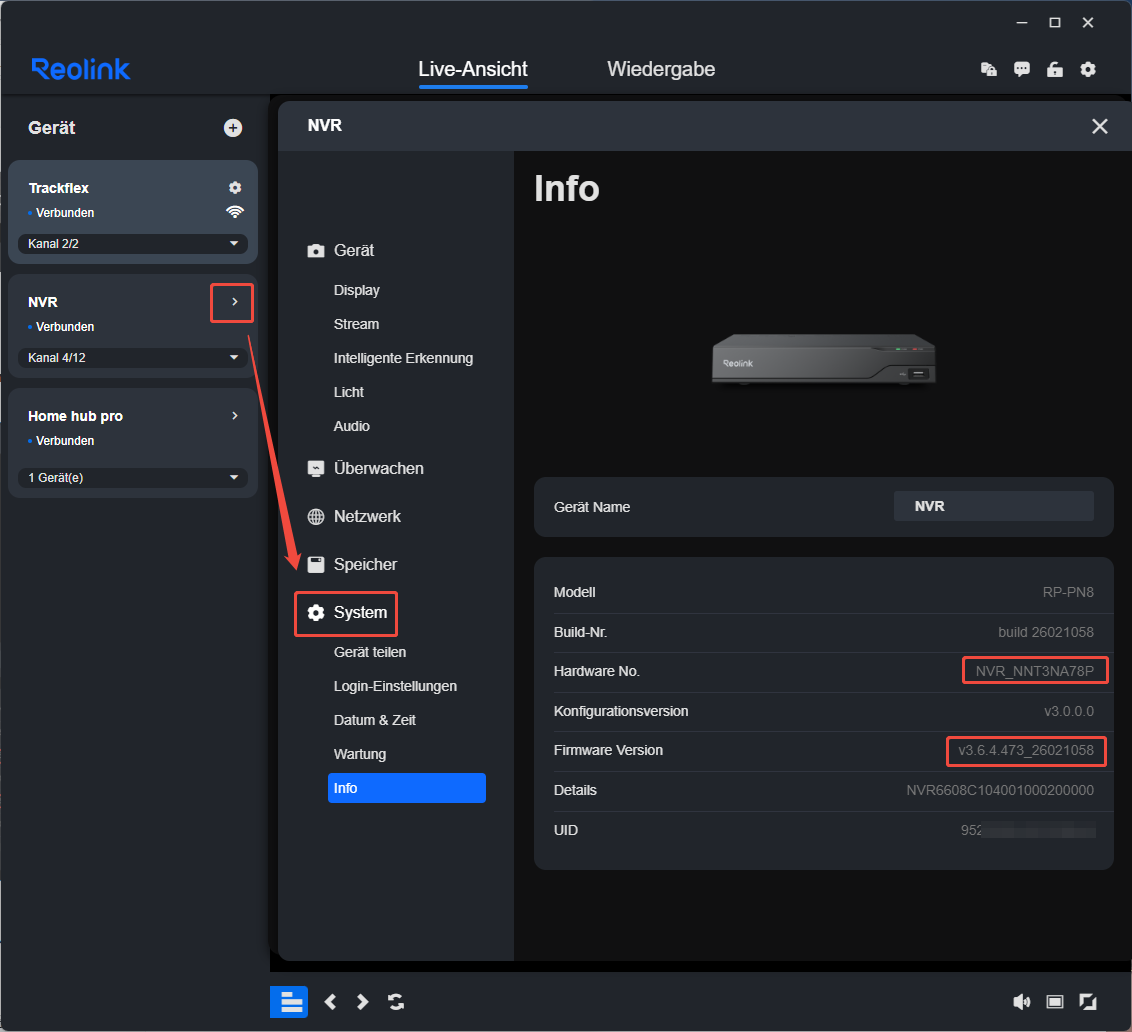Viewport: 1132px width, 1032px height.
Task: Click the System gear icon
Action: 315,612
